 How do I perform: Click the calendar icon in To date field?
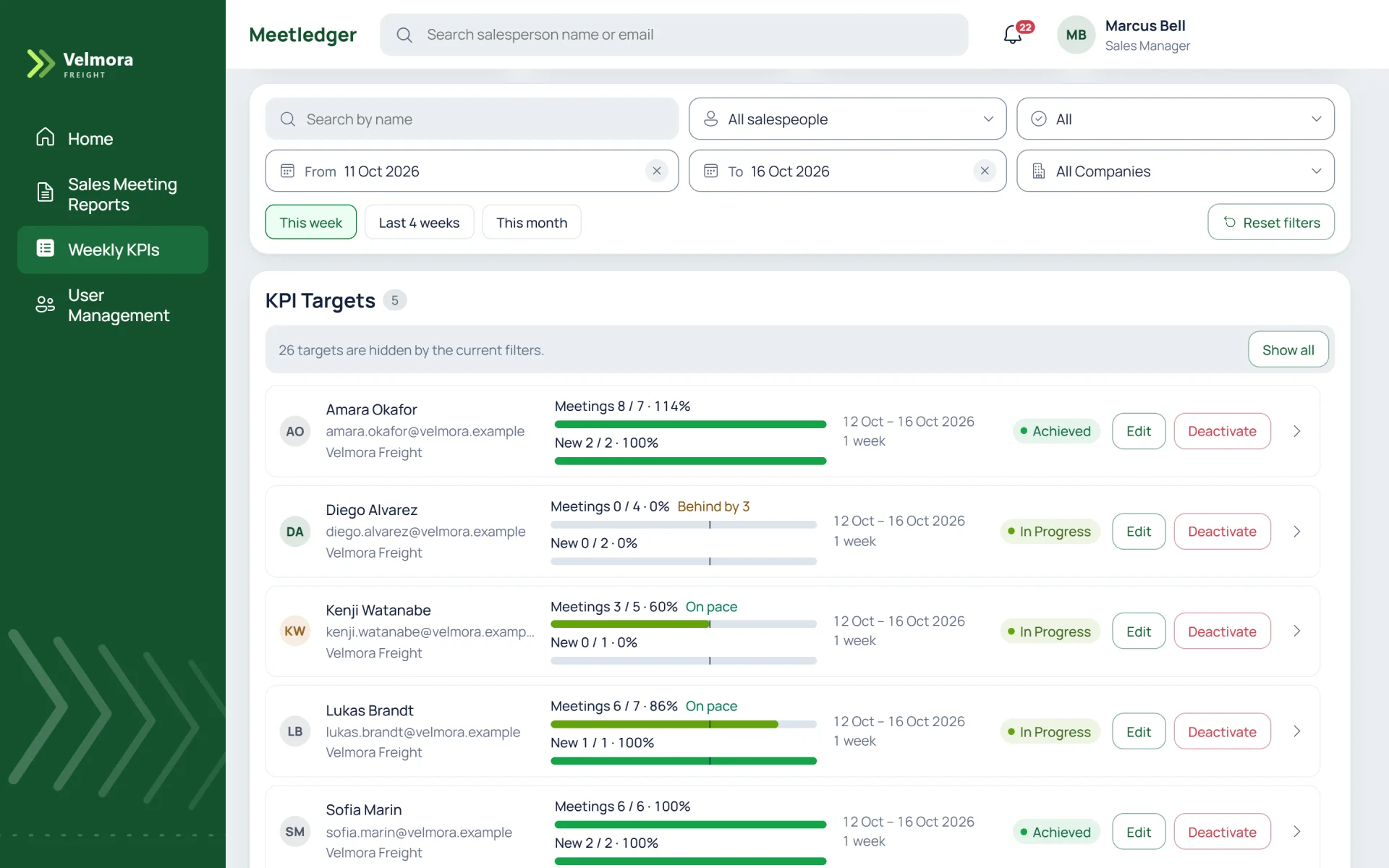tap(710, 171)
